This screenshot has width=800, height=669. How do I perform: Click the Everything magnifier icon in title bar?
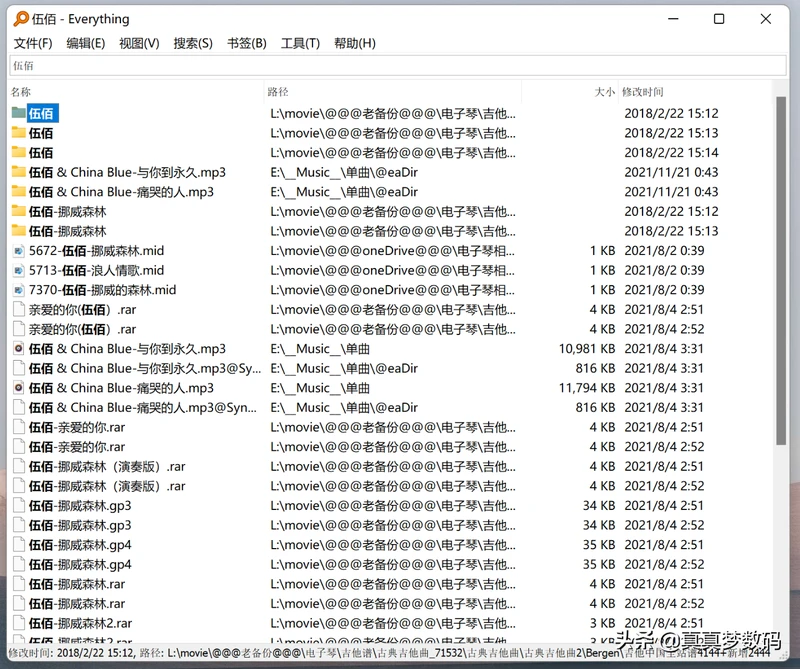click(x=20, y=18)
